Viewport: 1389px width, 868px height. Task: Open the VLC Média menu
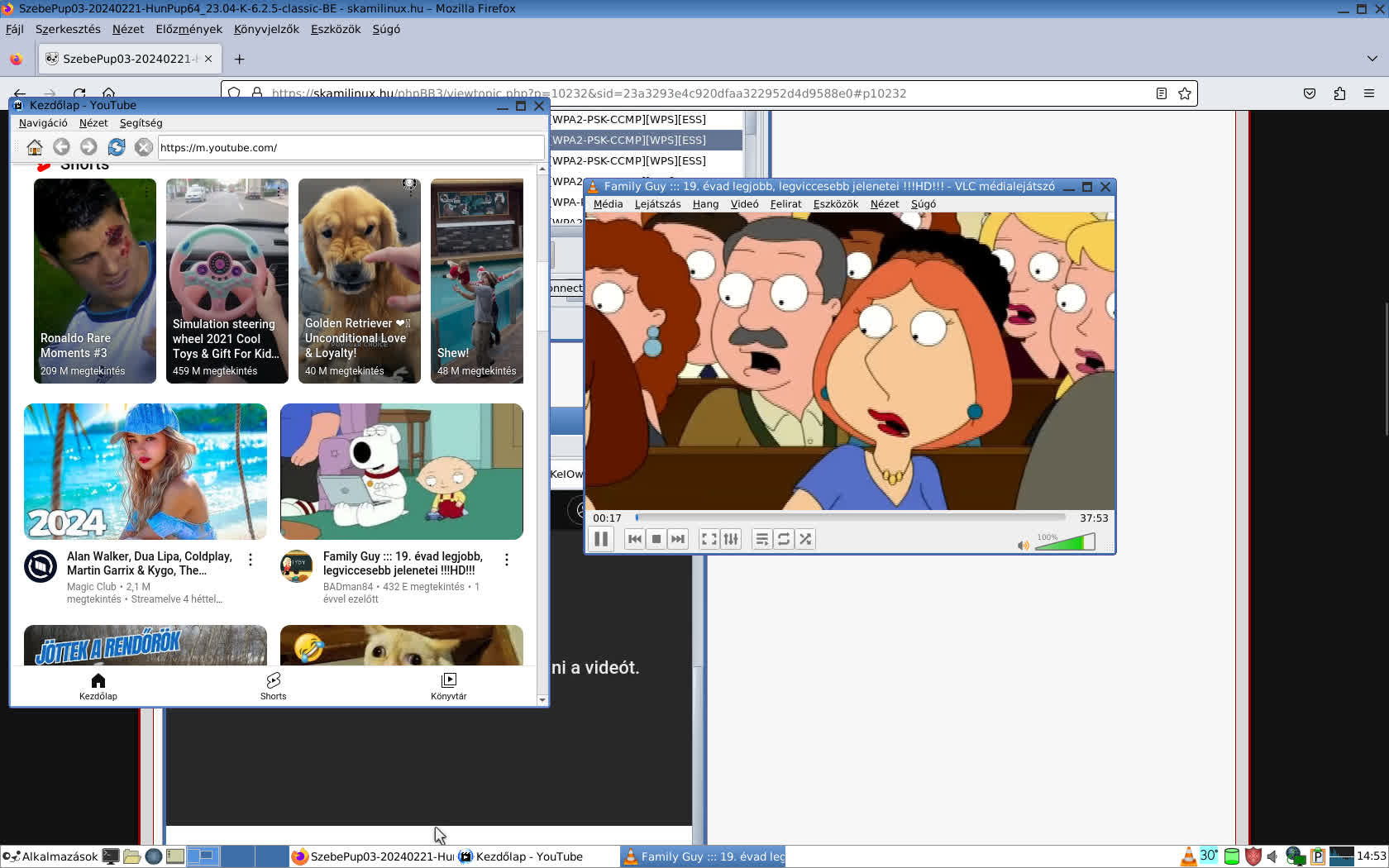click(608, 203)
